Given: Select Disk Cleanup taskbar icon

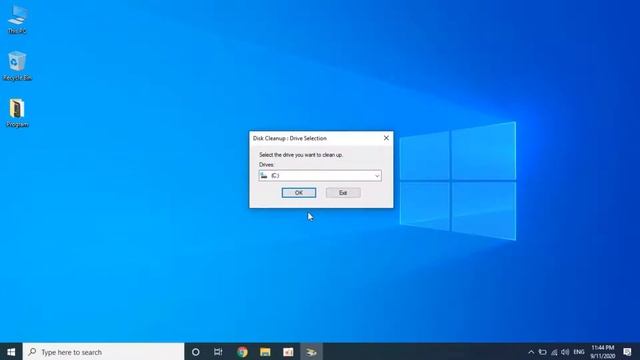Looking at the screenshot, I should tap(311, 352).
